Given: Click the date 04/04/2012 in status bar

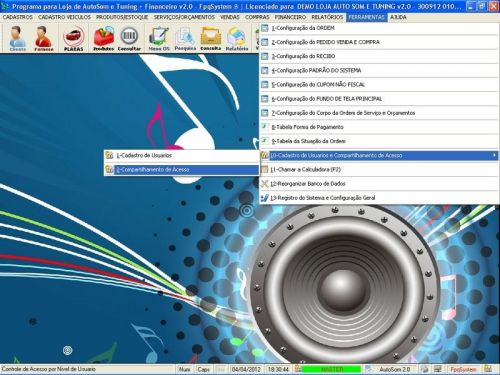Looking at the screenshot, I should pos(246,369).
